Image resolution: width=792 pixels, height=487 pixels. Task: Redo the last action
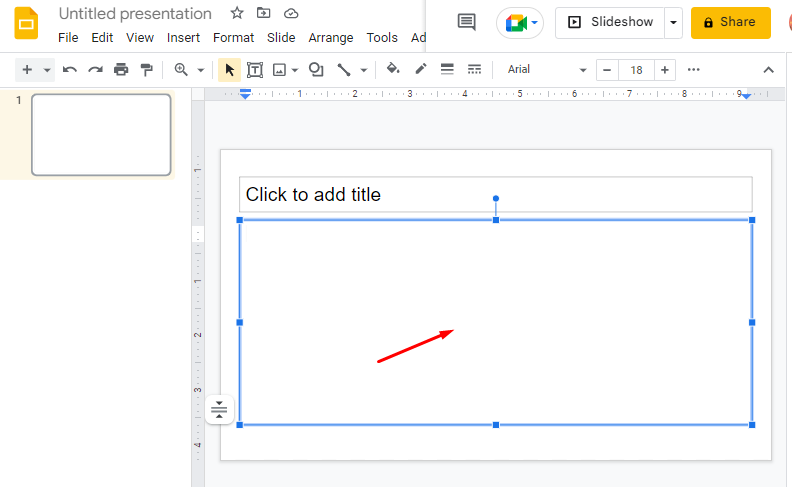coord(95,70)
